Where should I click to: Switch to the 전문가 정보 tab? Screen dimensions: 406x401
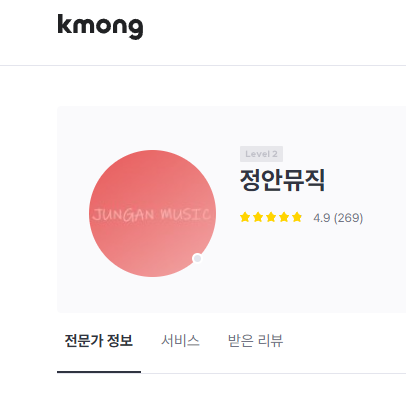99,341
